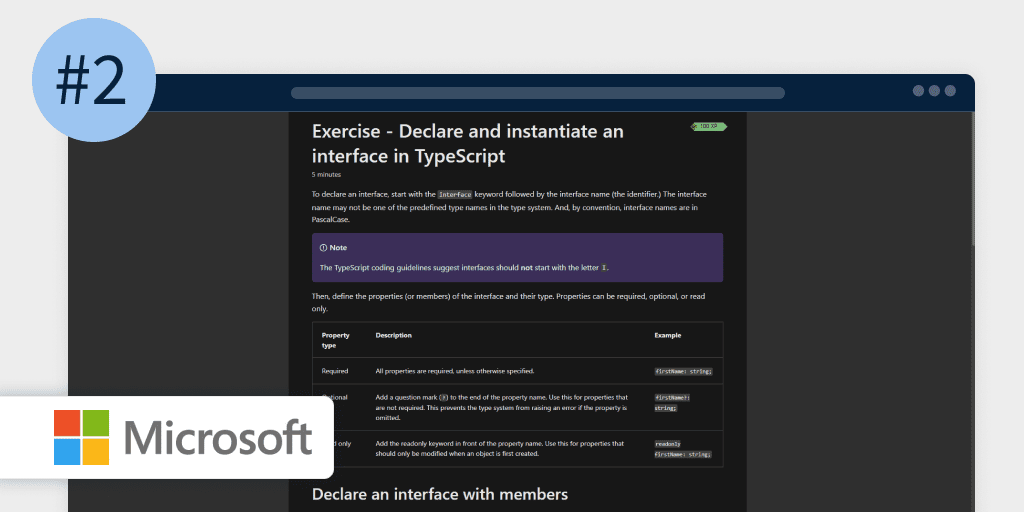Viewport: 1024px width, 512px height.
Task: Click the 100 XP badge
Action: tap(708, 126)
